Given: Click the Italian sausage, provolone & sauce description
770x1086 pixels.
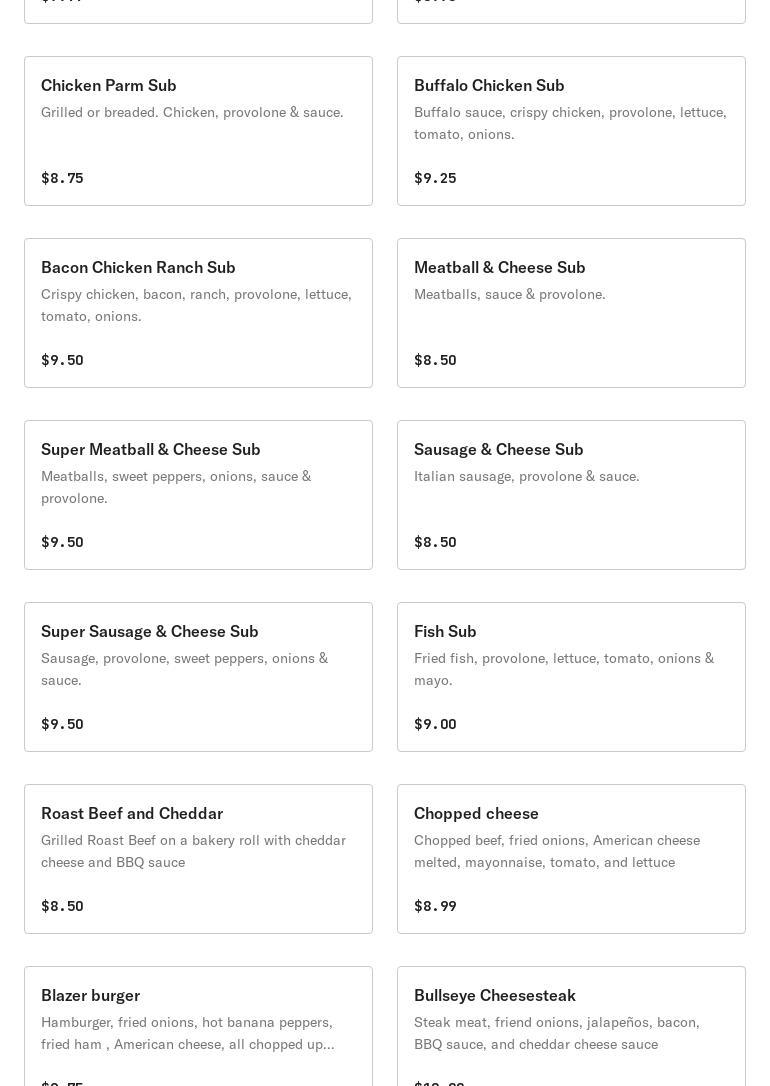Looking at the screenshot, I should click(526, 476).
